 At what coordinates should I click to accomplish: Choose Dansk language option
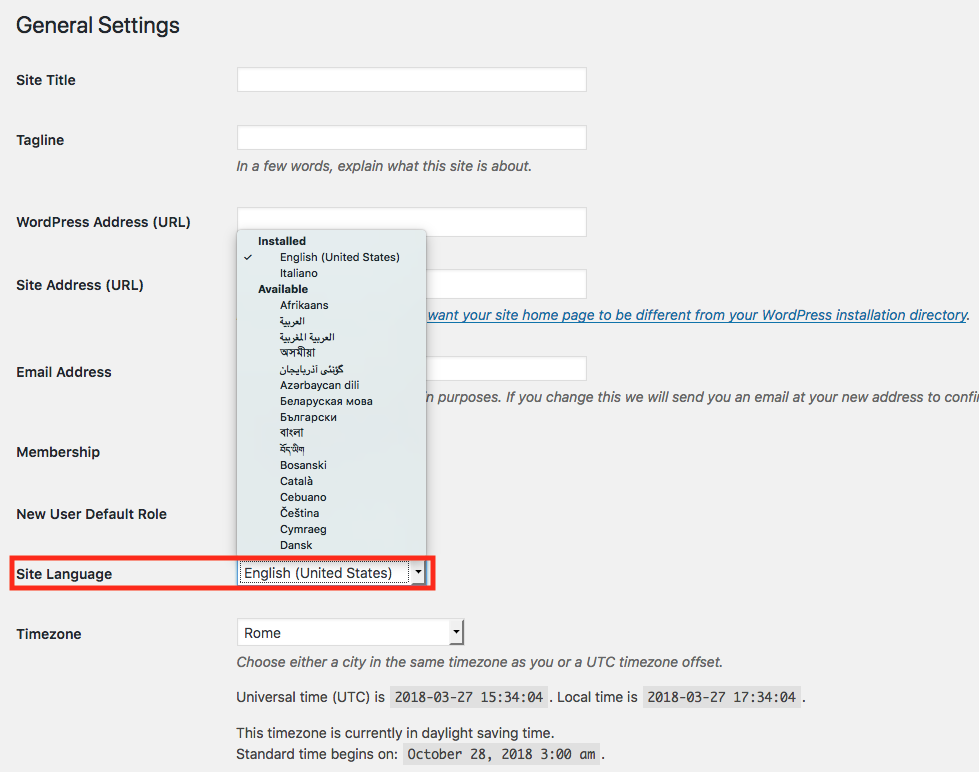[x=296, y=545]
